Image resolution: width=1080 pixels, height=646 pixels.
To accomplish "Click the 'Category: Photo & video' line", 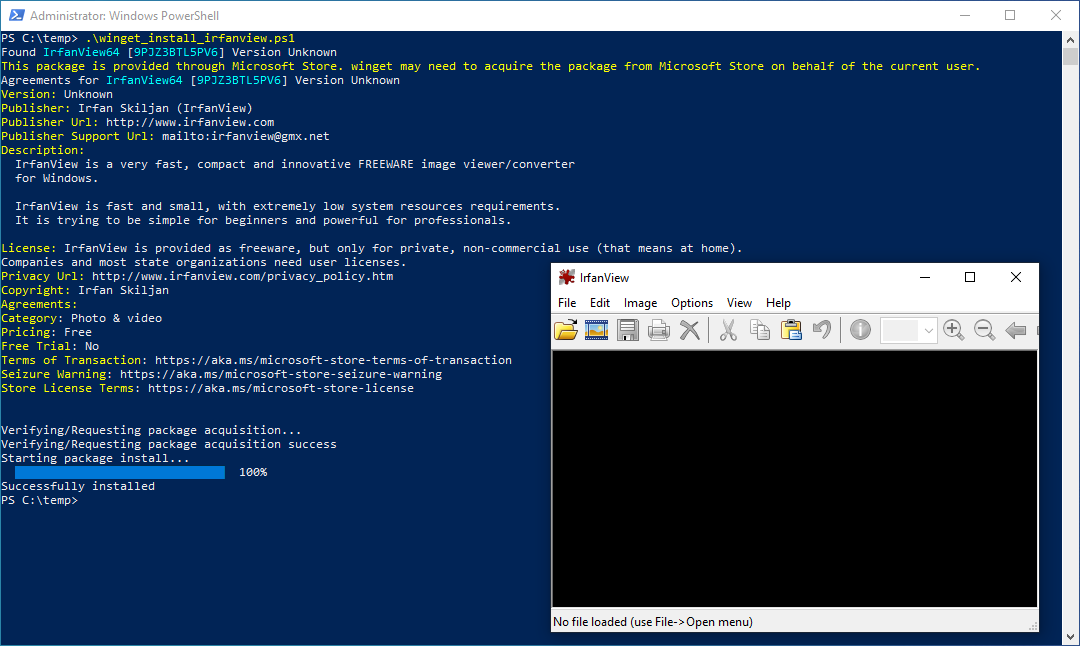I will coord(81,318).
